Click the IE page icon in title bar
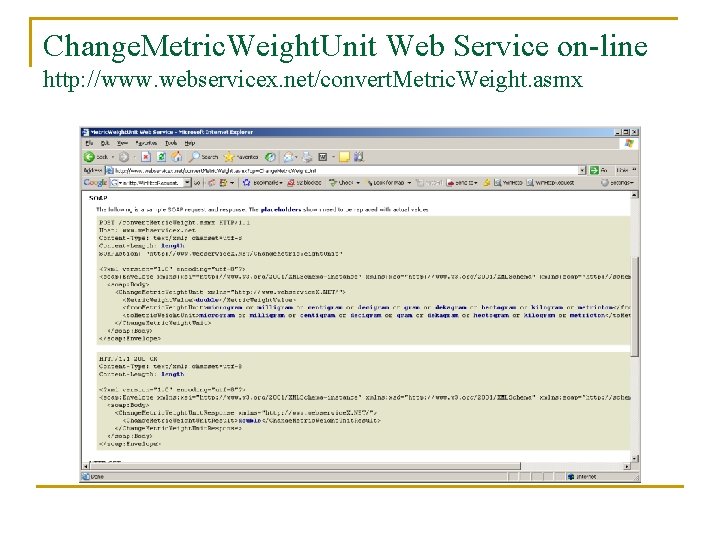 85,132
